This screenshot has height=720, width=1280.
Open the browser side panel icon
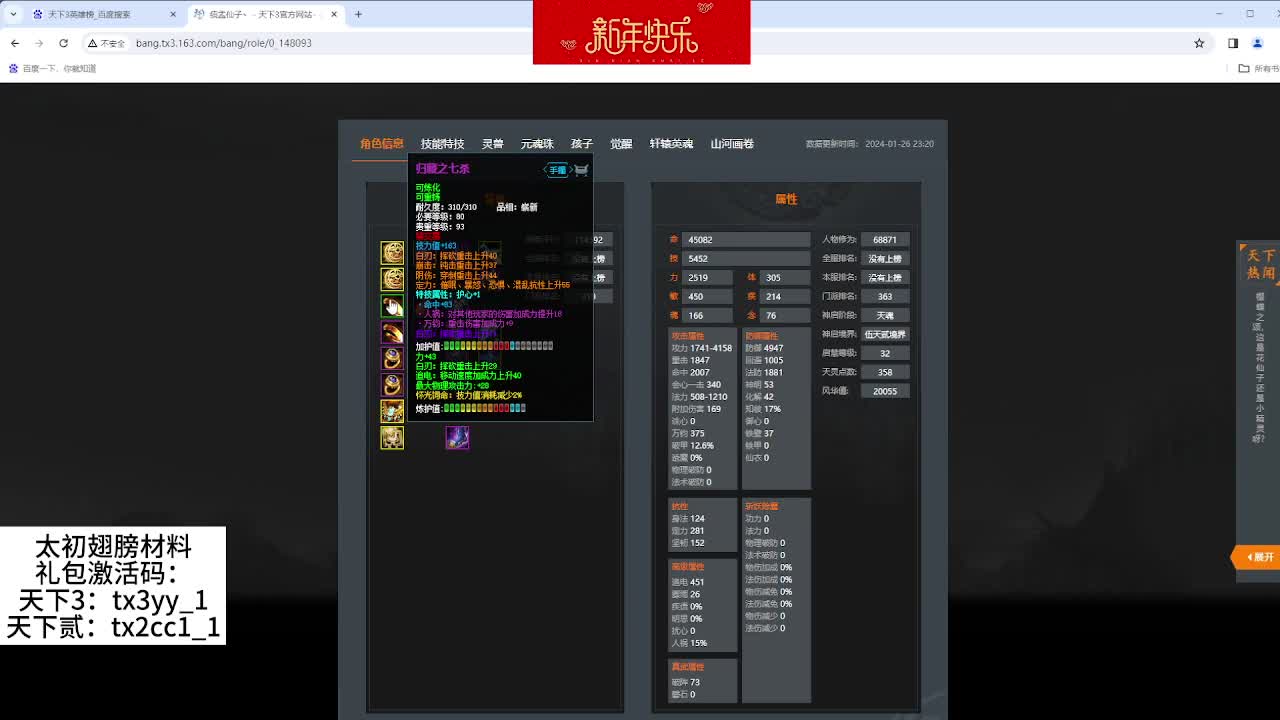[1233, 43]
